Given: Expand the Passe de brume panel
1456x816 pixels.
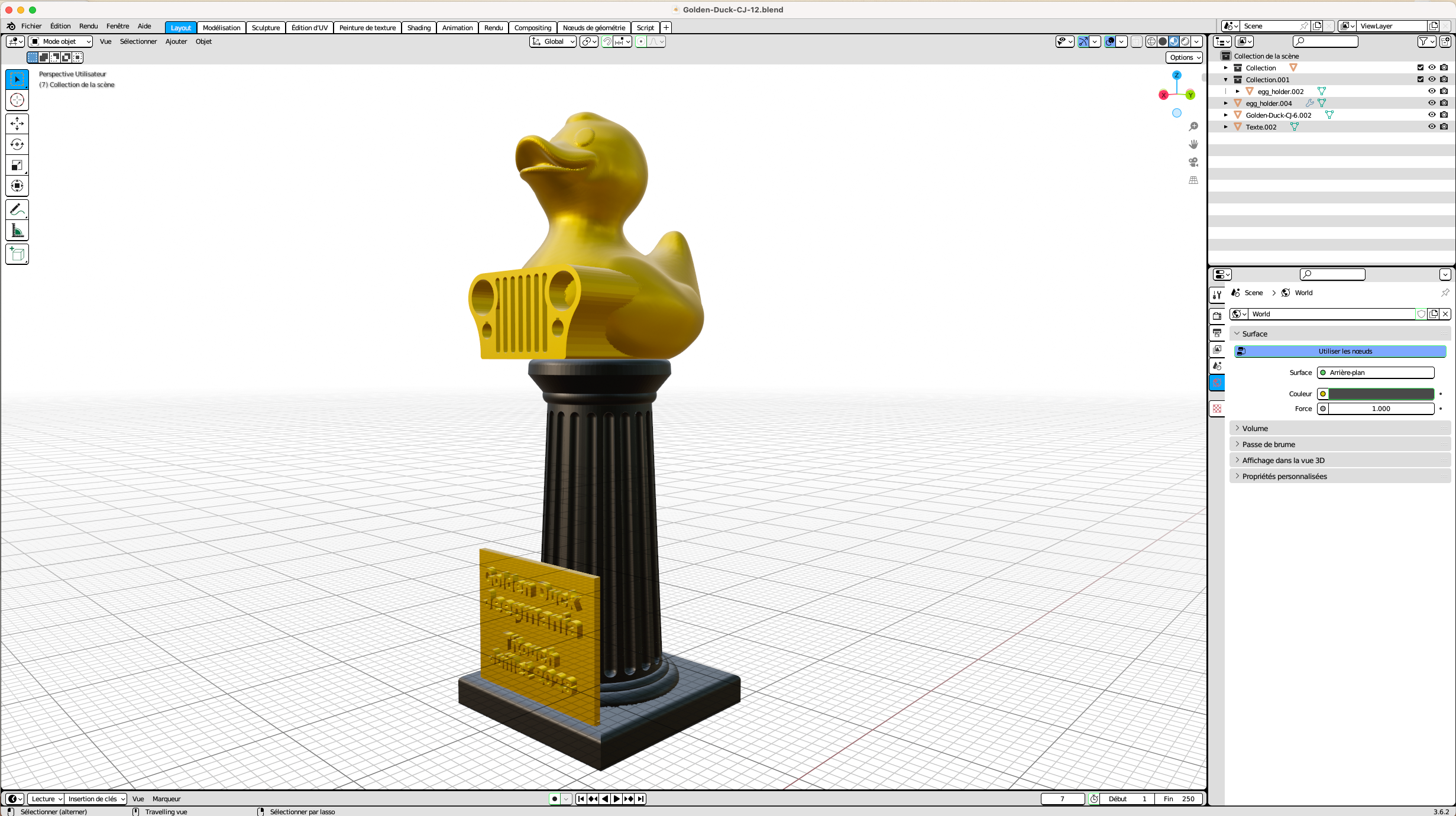Looking at the screenshot, I should (x=1340, y=444).
